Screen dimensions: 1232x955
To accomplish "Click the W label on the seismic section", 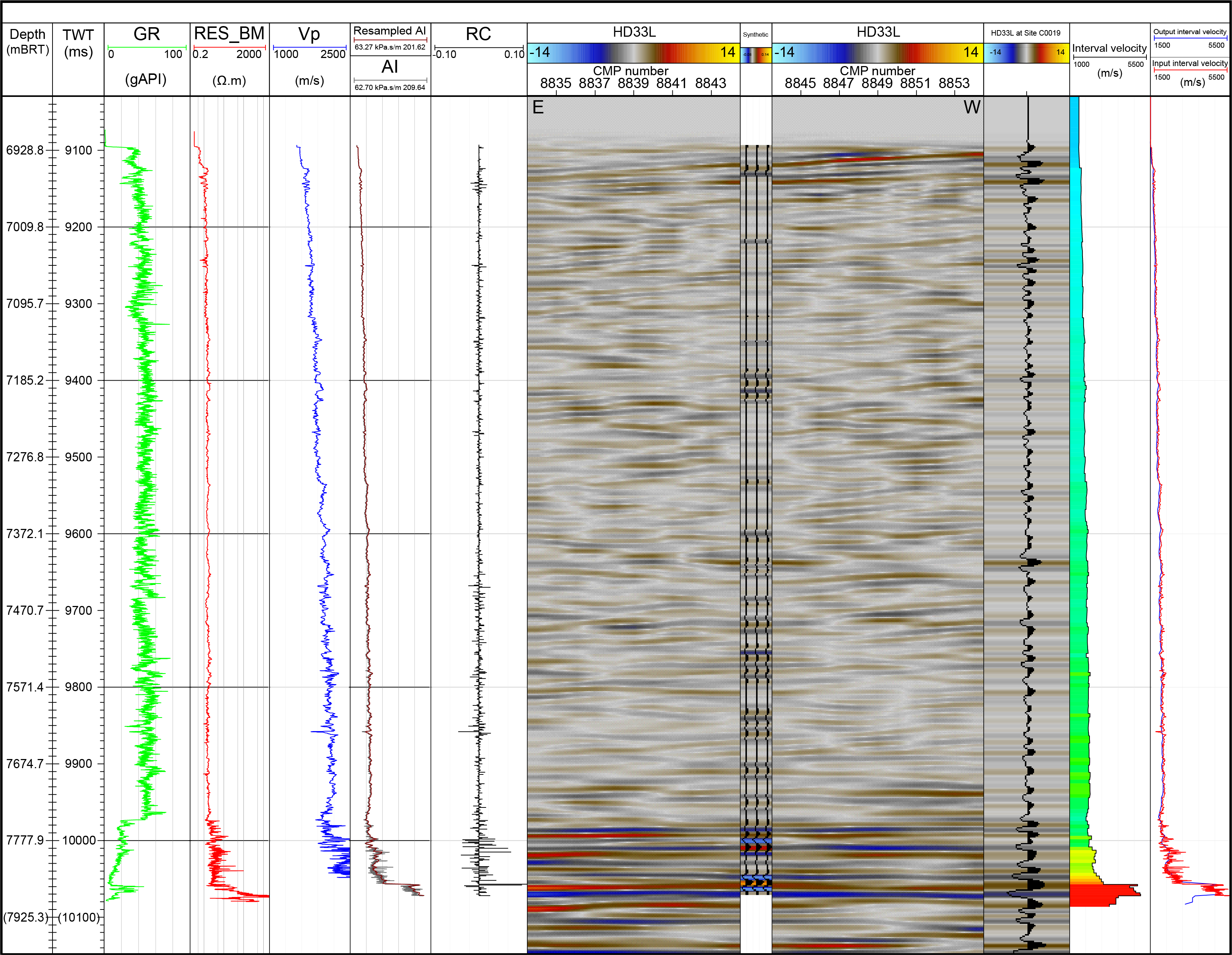I will click(x=971, y=107).
